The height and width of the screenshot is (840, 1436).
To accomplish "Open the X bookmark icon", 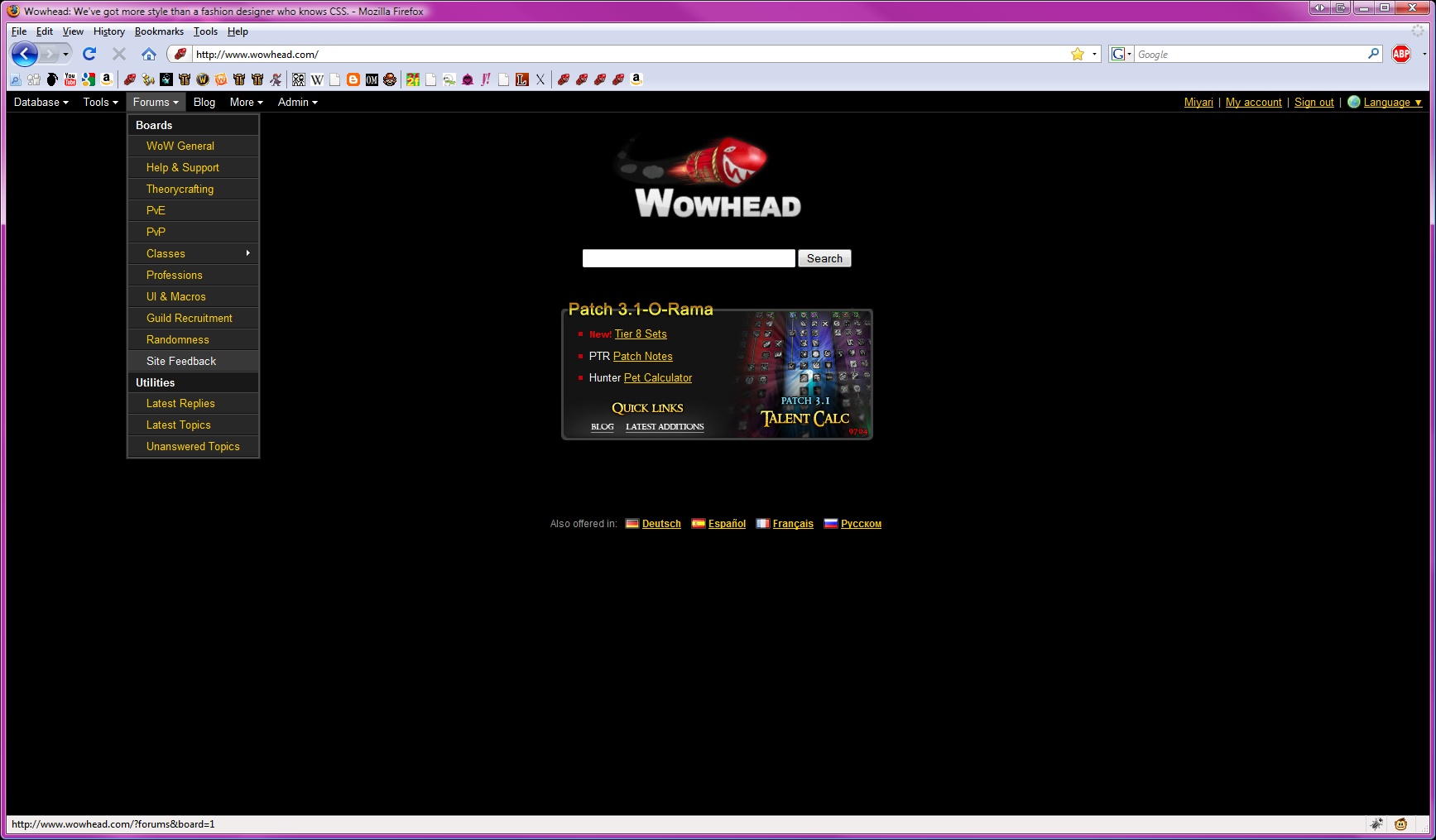I will [540, 79].
